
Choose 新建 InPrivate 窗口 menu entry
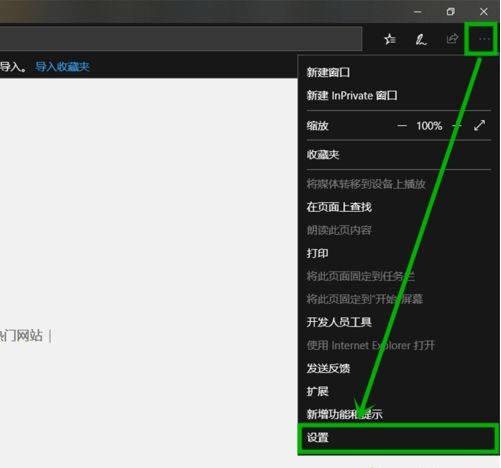352,96
